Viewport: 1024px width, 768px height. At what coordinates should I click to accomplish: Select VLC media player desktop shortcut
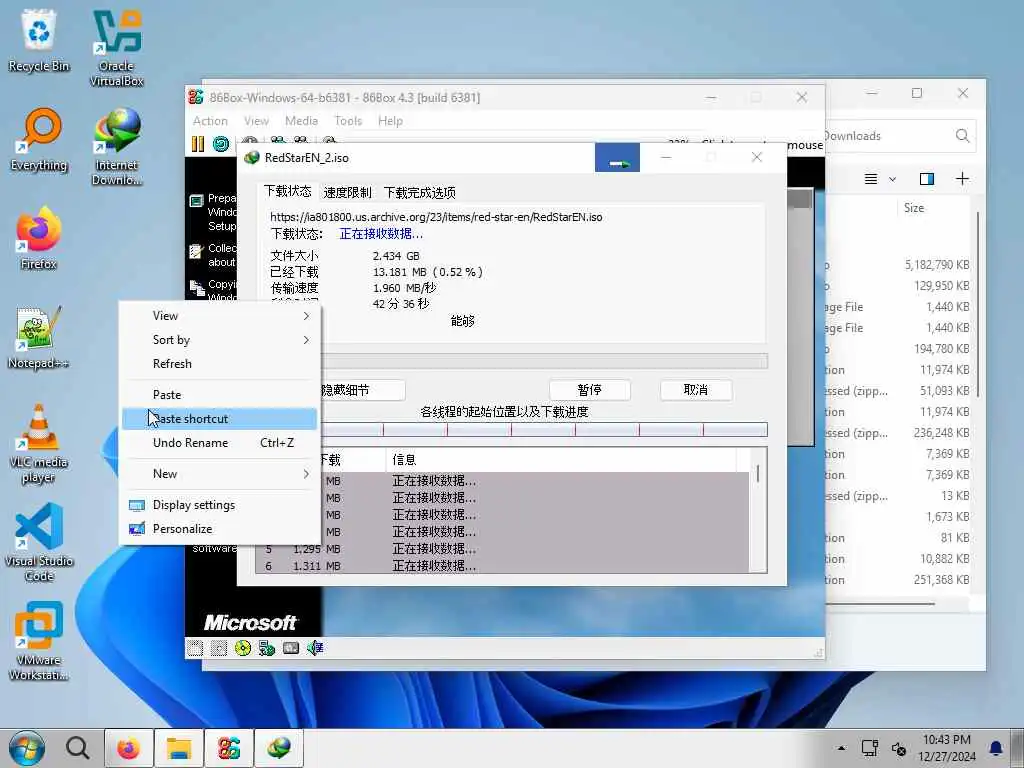coord(39,444)
